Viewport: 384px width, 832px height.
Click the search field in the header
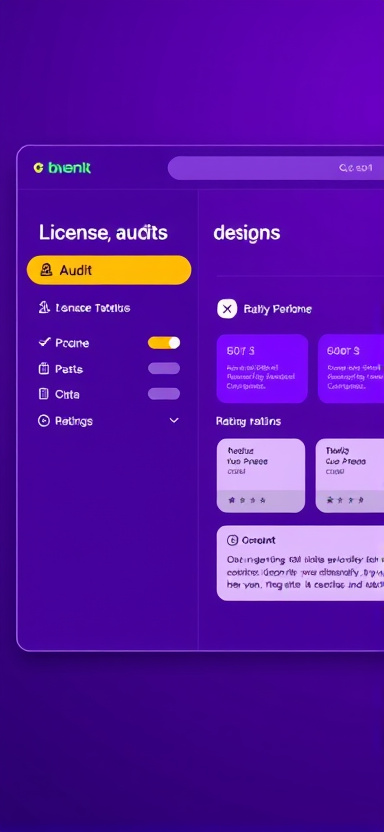click(x=276, y=168)
